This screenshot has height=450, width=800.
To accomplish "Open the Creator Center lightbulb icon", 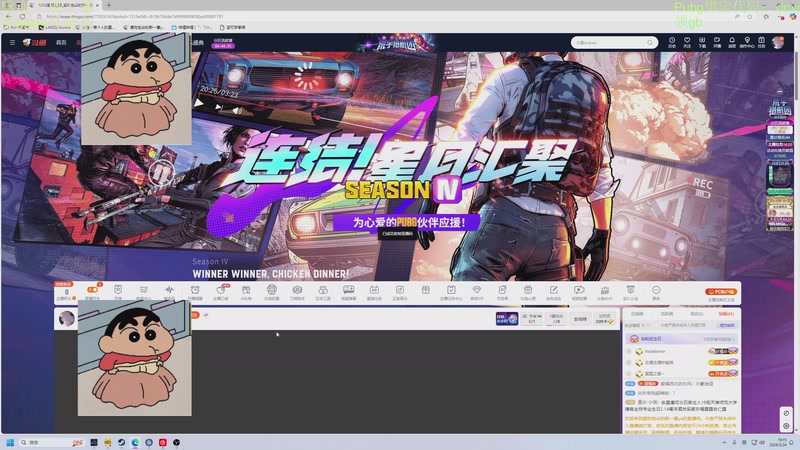I will click(747, 42).
